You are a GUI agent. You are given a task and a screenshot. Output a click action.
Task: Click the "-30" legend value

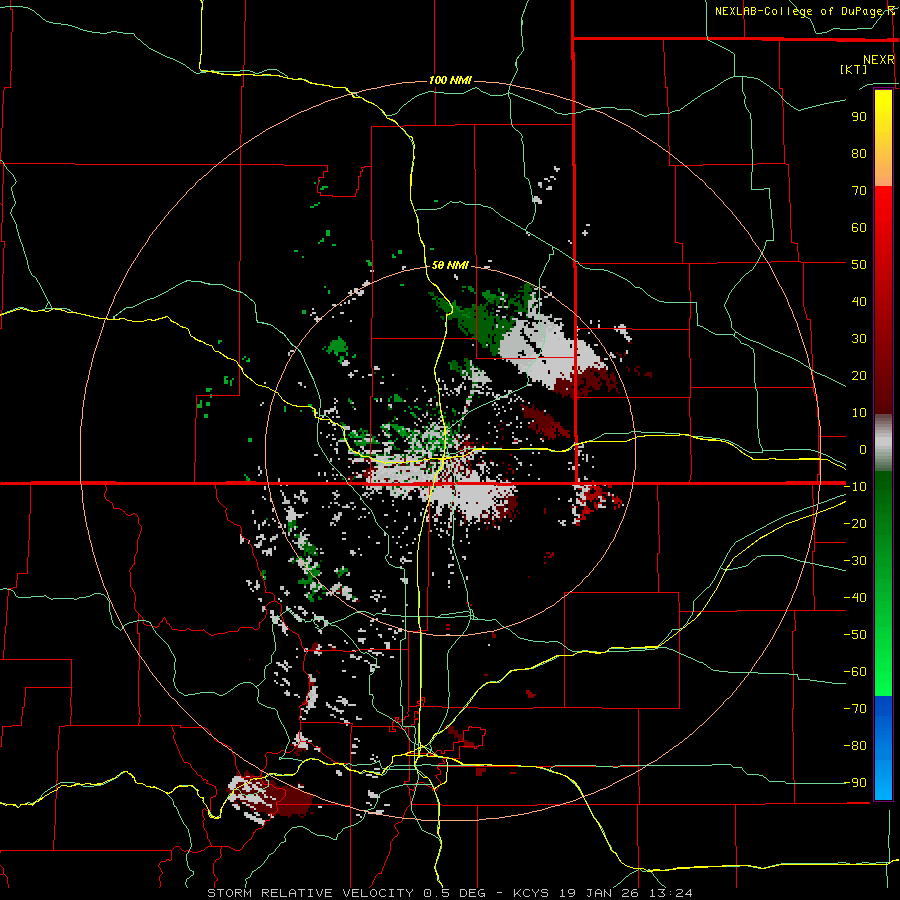click(x=855, y=561)
